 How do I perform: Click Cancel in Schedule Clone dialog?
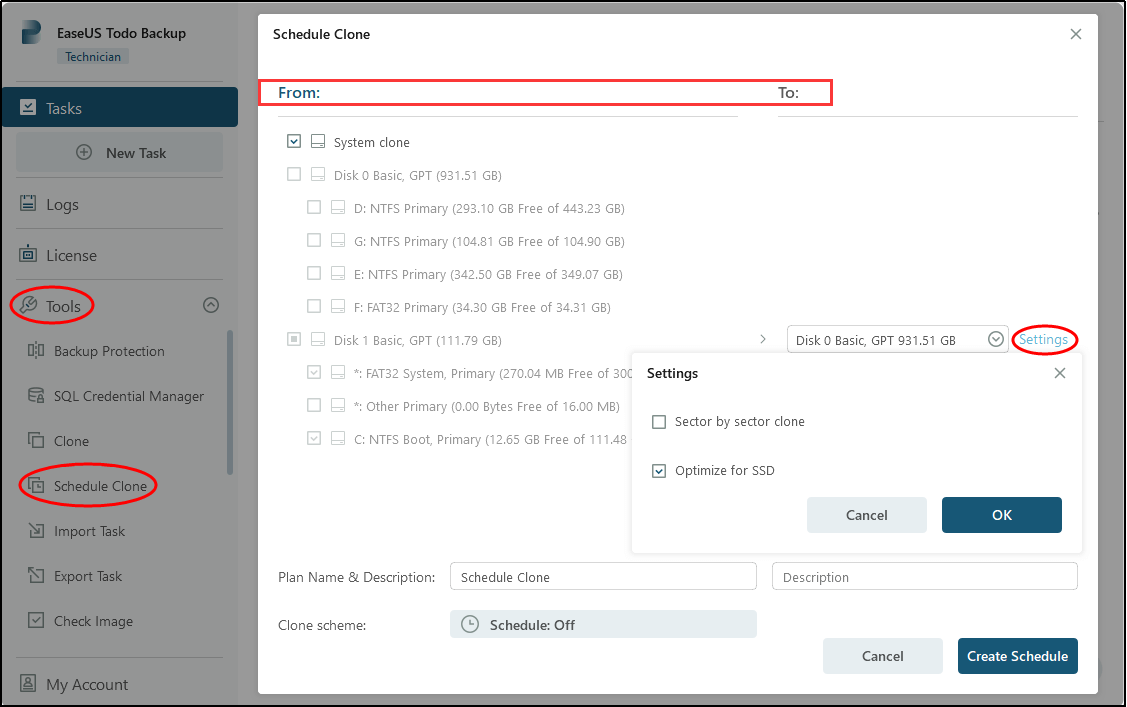tap(883, 656)
